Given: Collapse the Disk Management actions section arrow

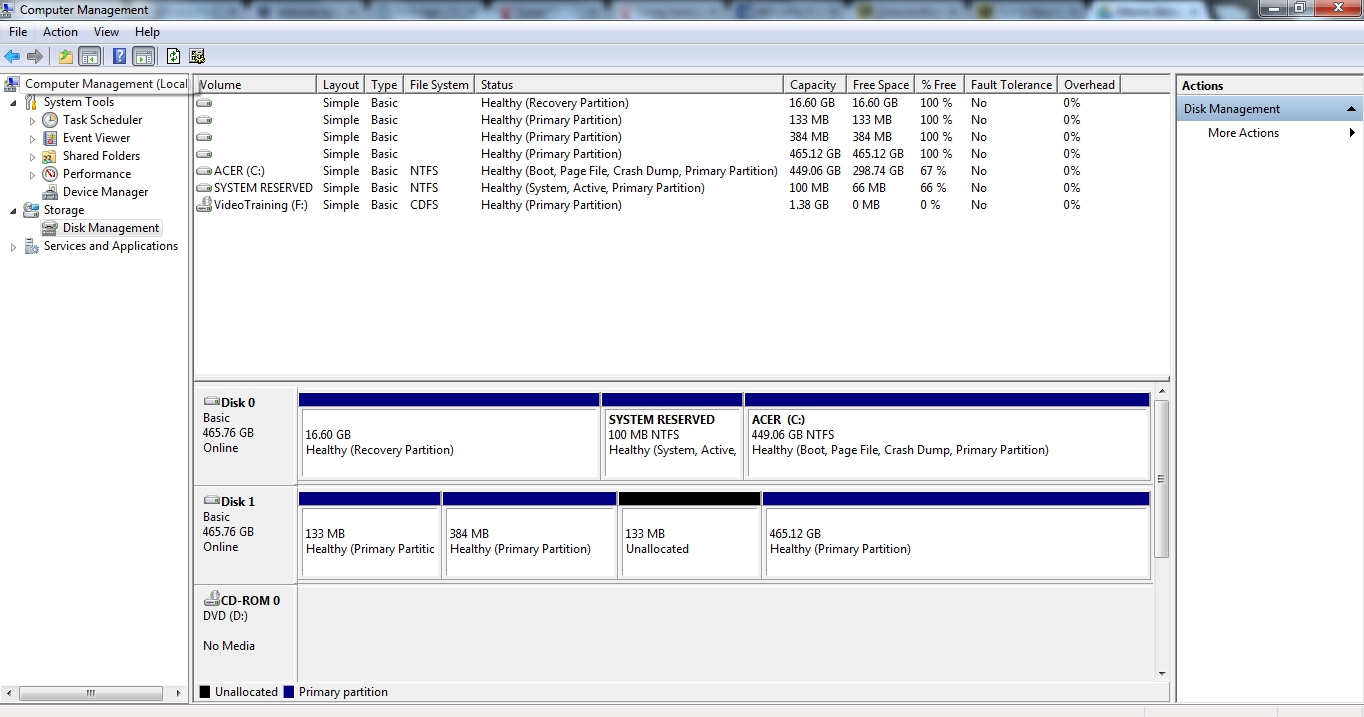Looking at the screenshot, I should [1351, 109].
